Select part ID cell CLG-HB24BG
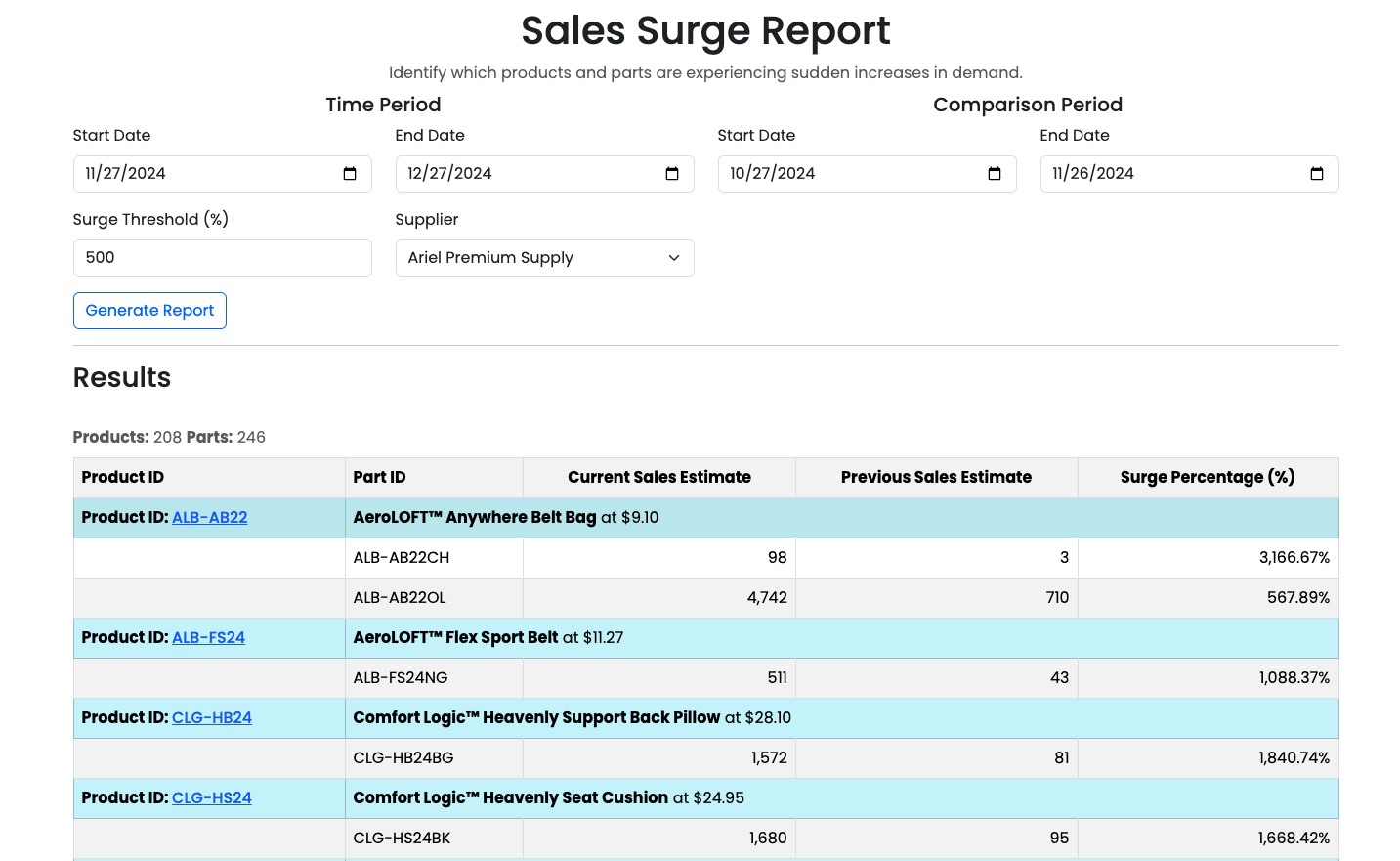 coord(434,758)
